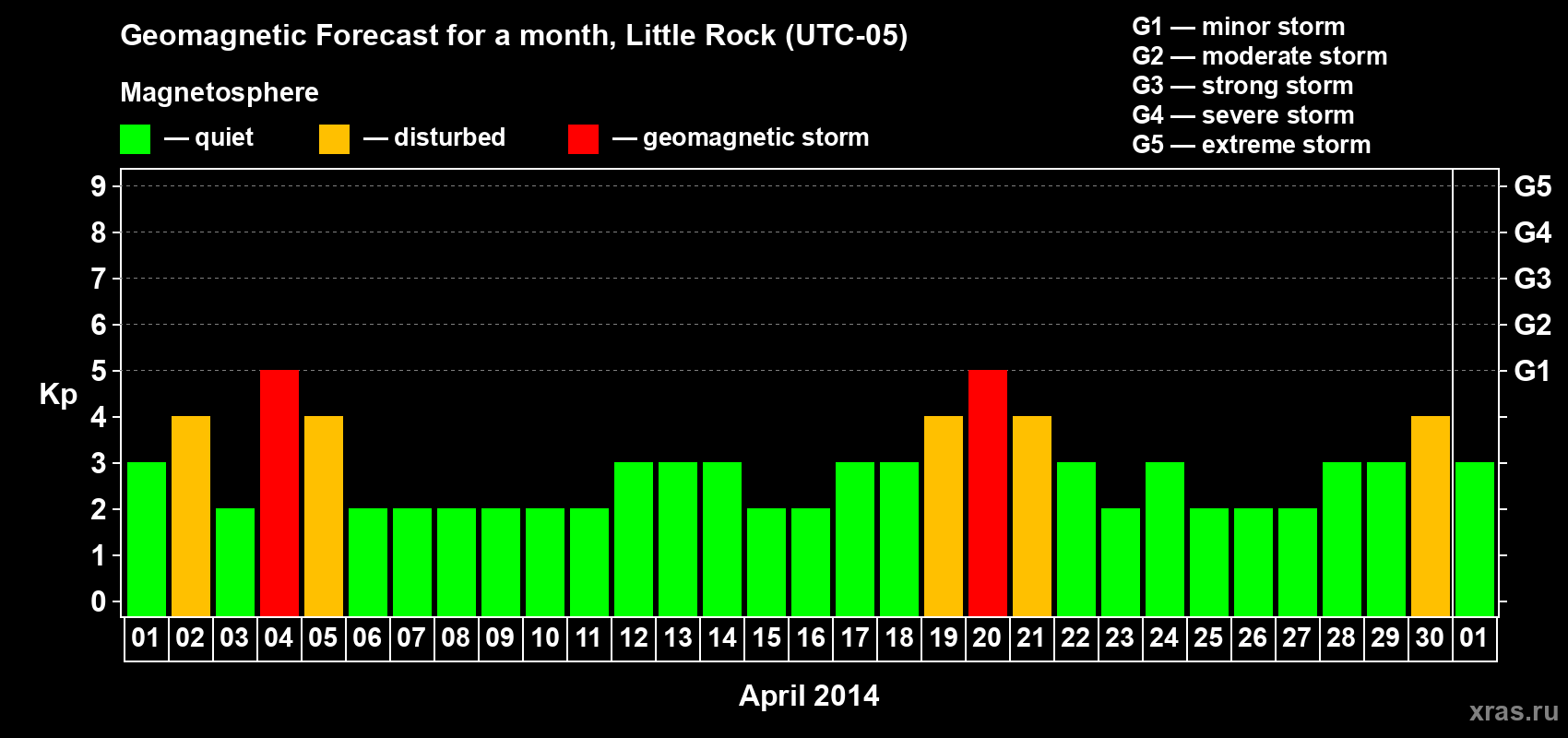The height and width of the screenshot is (738, 1568).
Task: Click date label 06 on the axis
Action: 367,638
